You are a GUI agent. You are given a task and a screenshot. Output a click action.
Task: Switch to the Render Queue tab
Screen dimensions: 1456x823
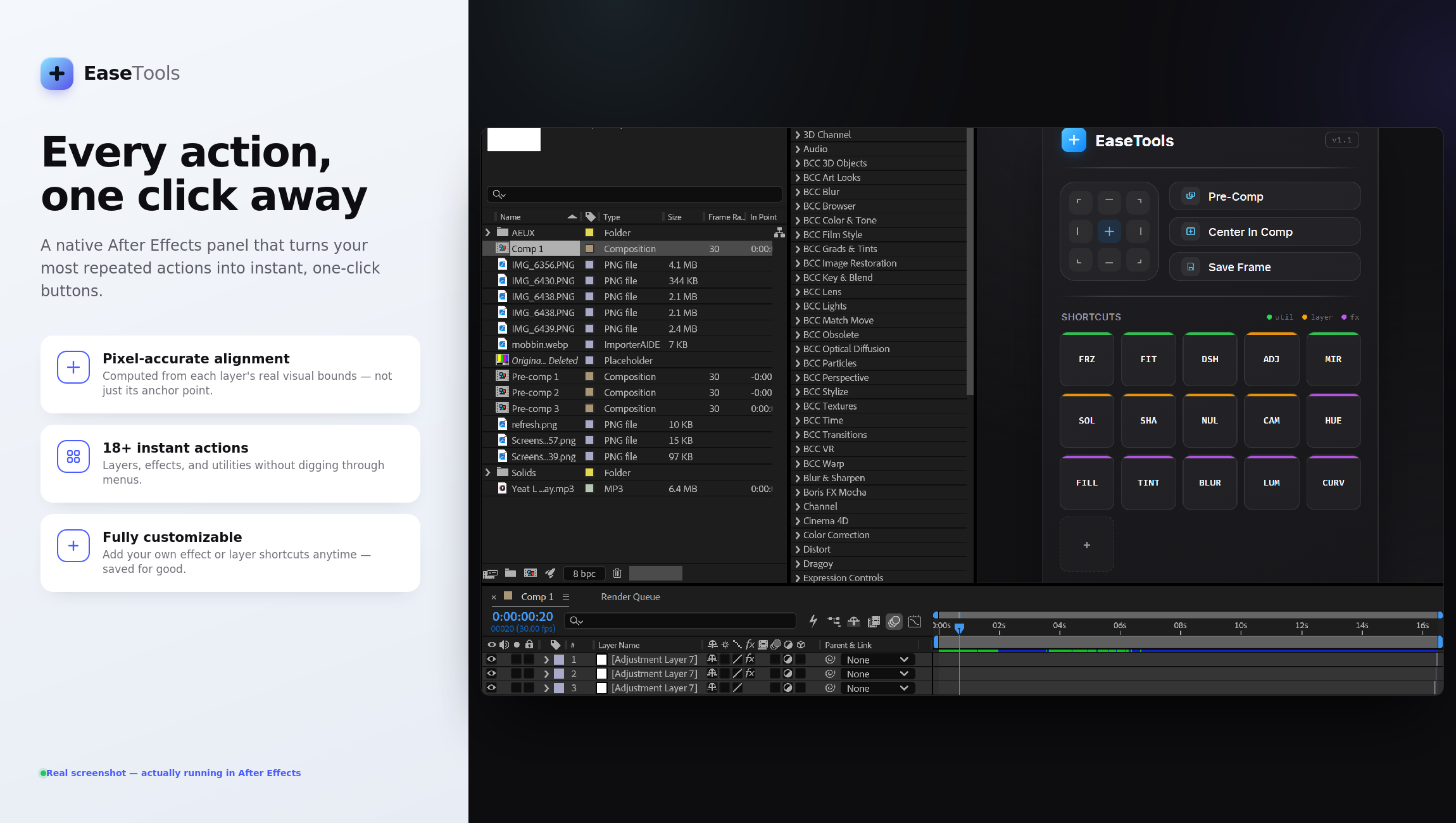[631, 596]
